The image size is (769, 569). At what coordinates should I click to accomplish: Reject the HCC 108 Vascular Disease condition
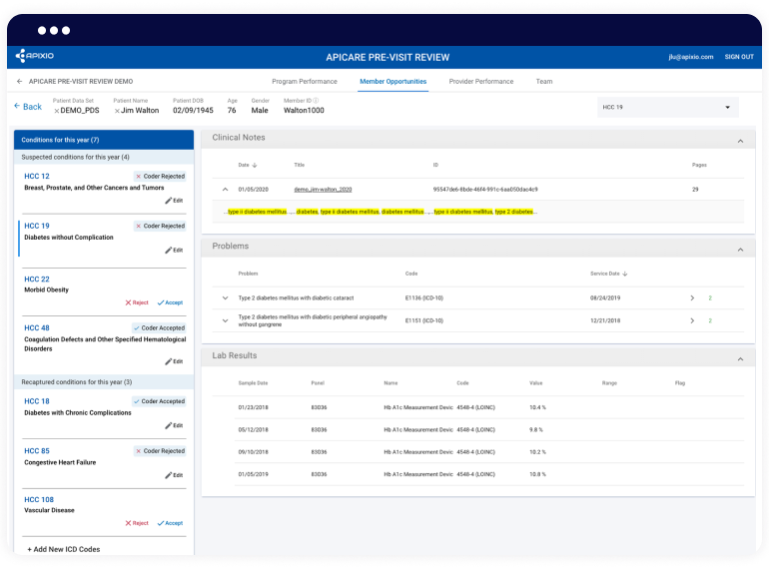[x=137, y=523]
